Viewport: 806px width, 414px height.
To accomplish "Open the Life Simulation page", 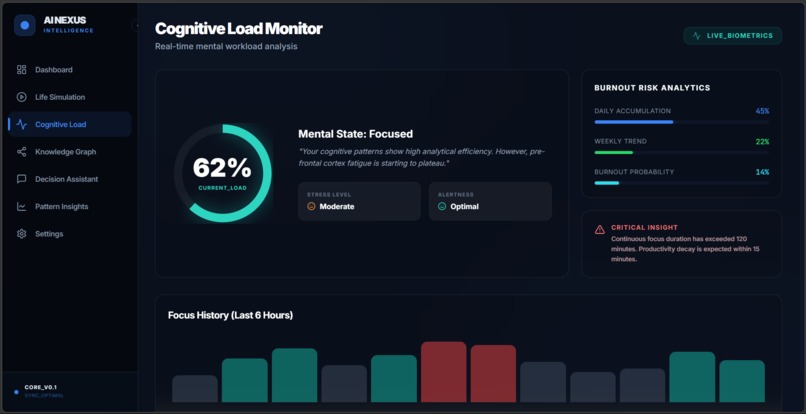I will [70, 97].
